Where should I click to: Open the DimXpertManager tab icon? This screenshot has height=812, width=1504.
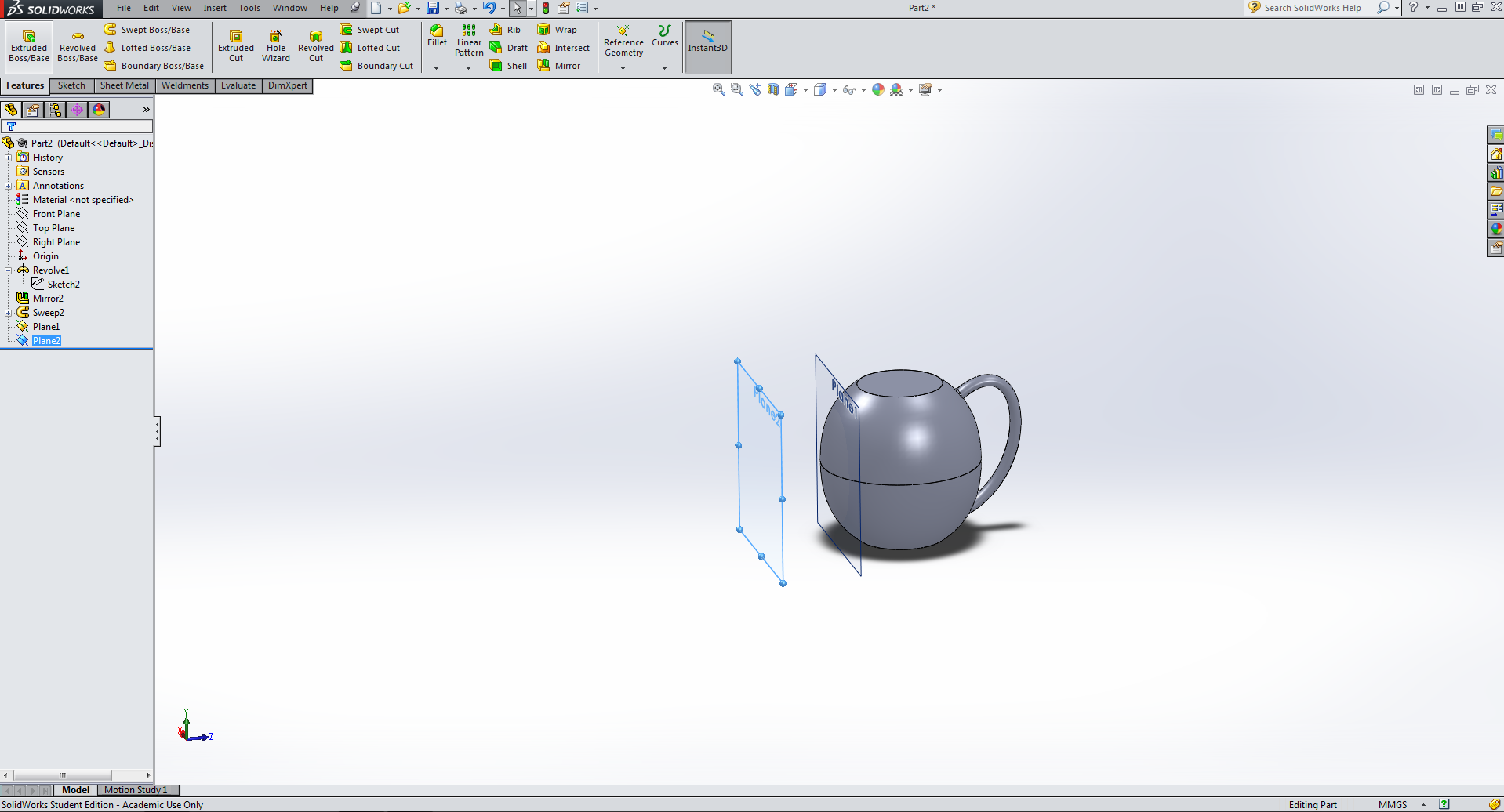point(77,110)
